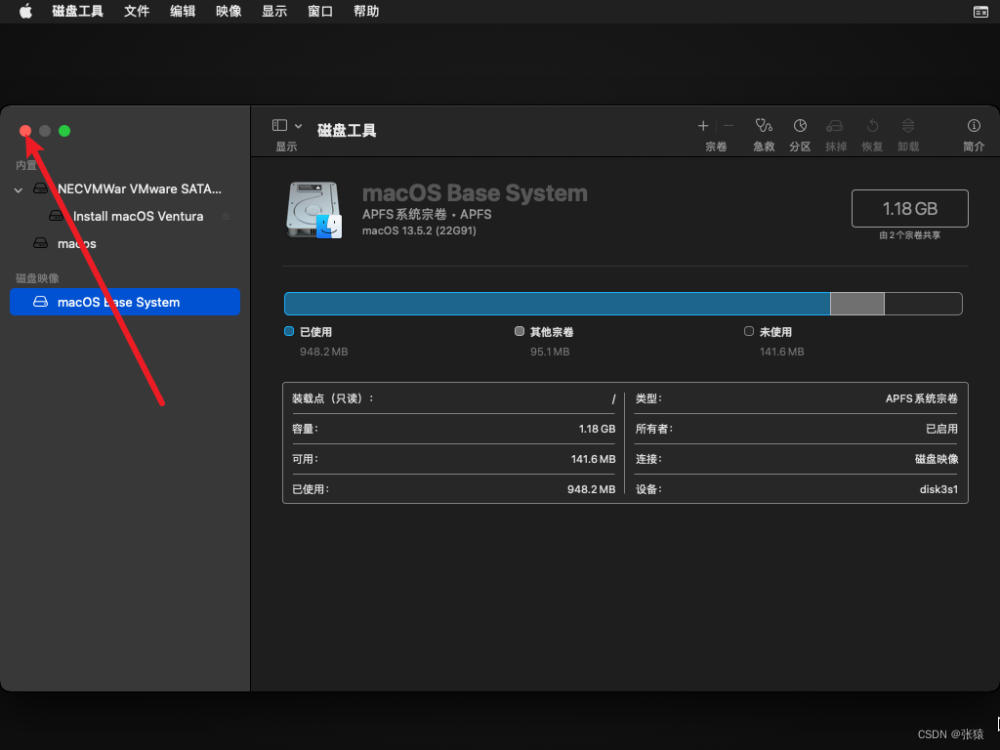Click the blue used segment of usage bar
The image size is (1000, 750).
click(557, 304)
